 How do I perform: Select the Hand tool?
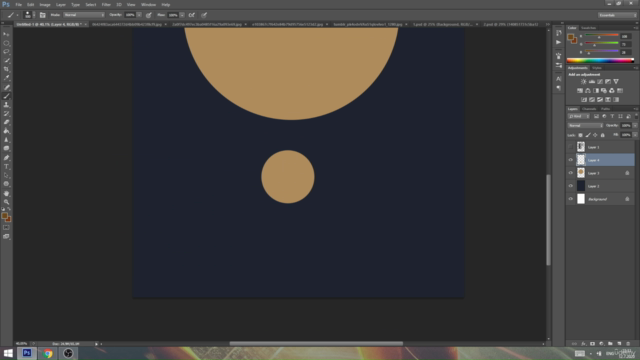click(x=7, y=193)
